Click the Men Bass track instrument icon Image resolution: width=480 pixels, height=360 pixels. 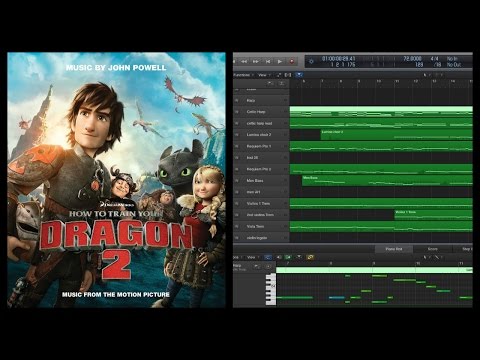click(x=237, y=181)
